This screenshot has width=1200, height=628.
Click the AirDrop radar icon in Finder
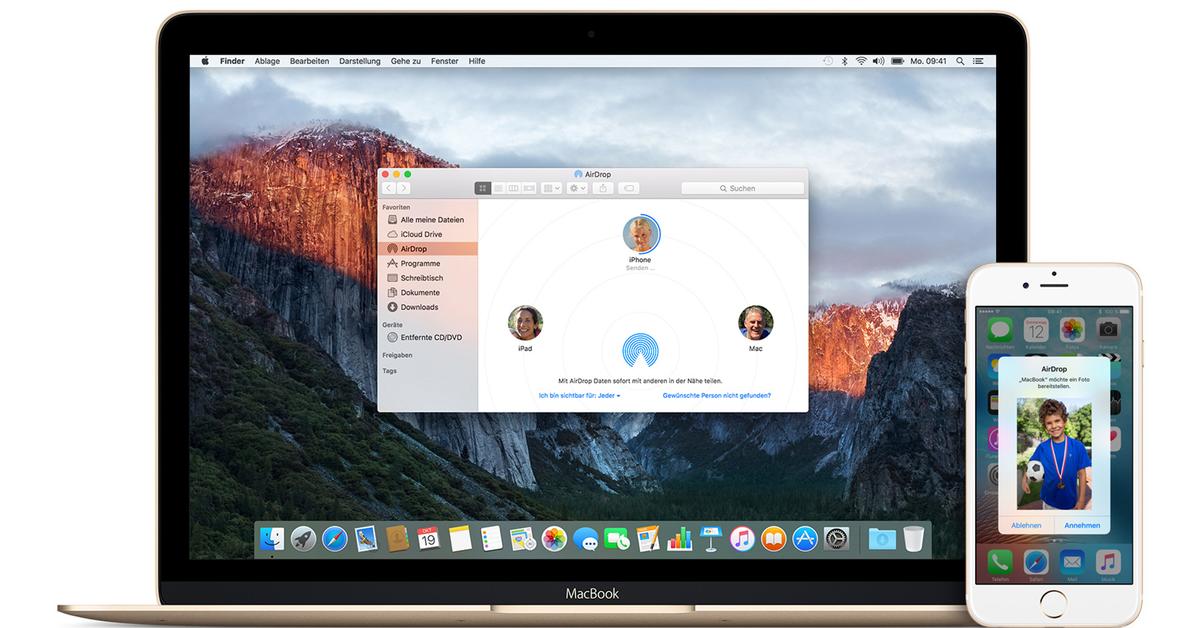(640, 351)
